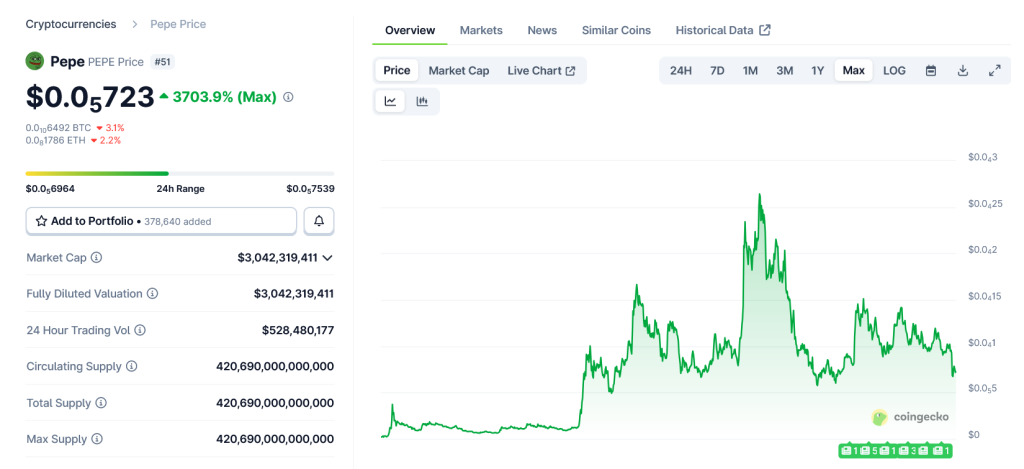Set chart range to 1Y
Image resolution: width=1024 pixels, height=469 pixels.
[818, 71]
